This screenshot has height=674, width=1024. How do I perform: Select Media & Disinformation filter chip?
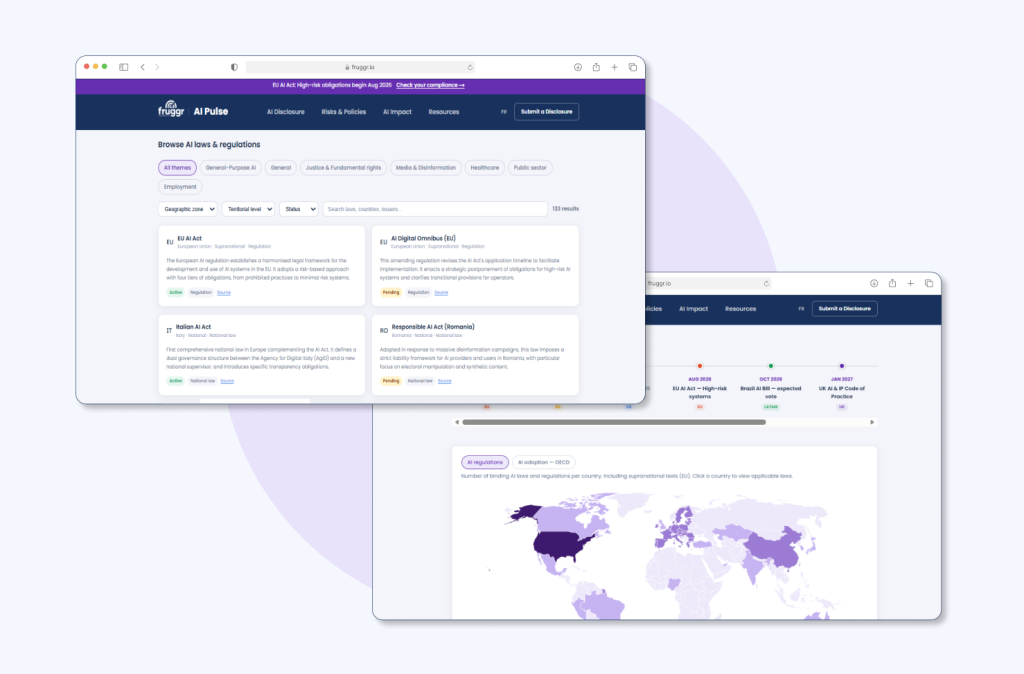click(x=426, y=168)
